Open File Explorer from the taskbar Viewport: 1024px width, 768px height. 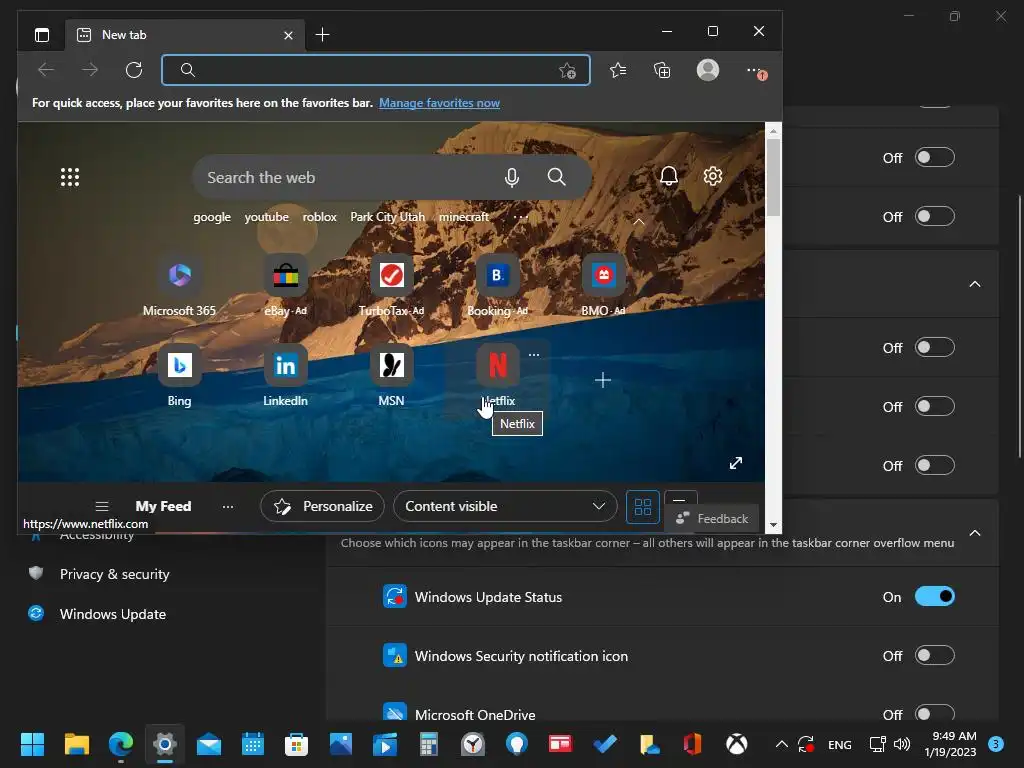coord(76,744)
